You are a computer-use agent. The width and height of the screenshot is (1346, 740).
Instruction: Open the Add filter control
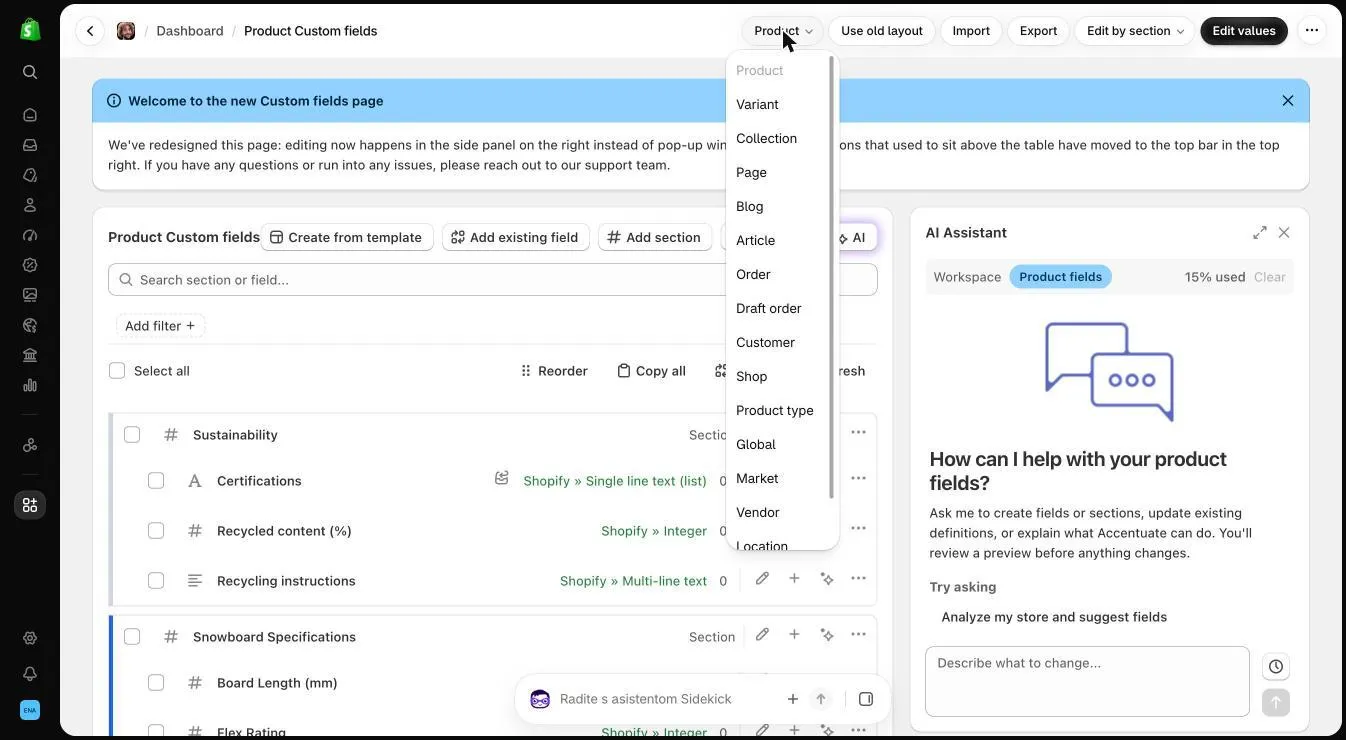[160, 326]
